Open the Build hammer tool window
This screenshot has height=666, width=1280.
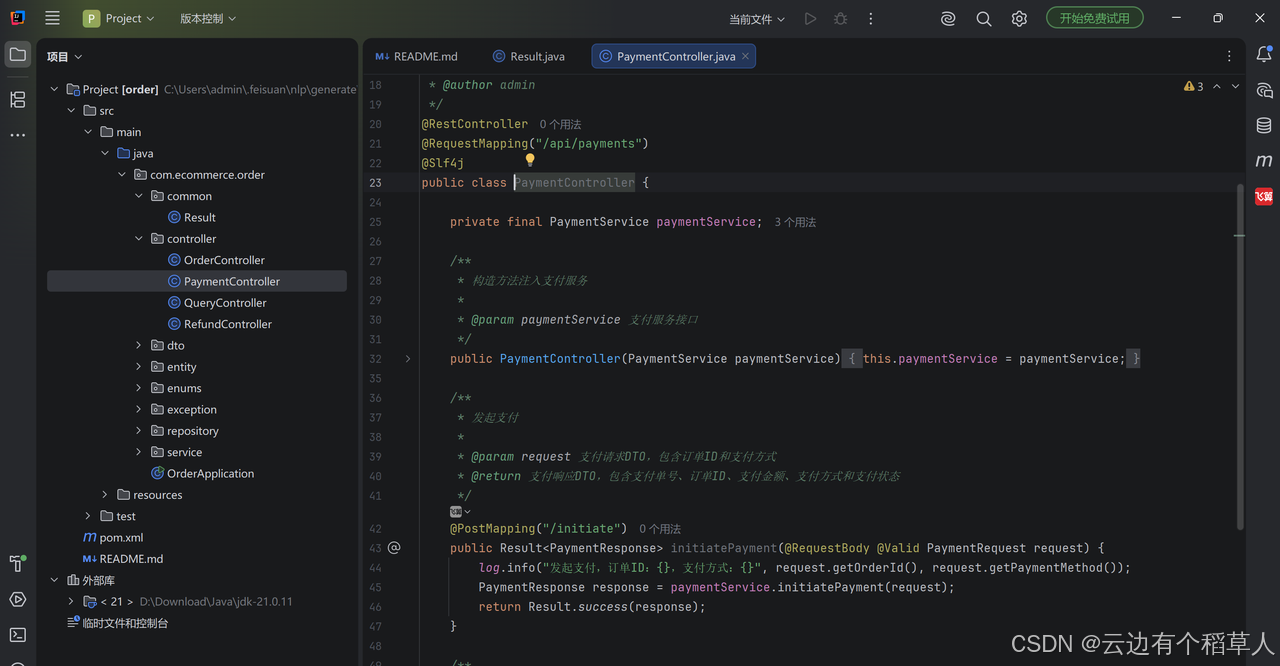[x=18, y=563]
